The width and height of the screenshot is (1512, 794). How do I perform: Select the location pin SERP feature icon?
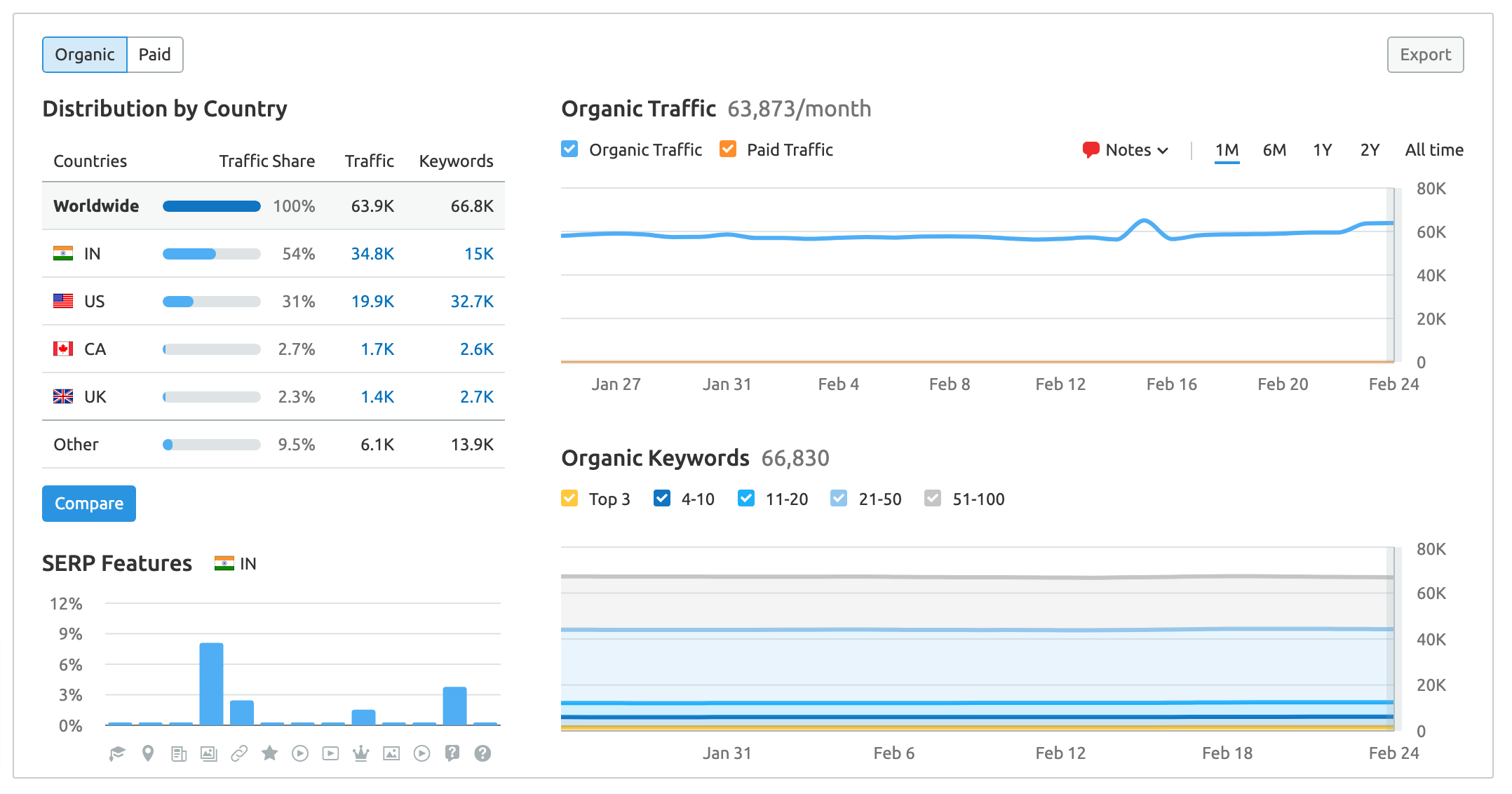(147, 753)
